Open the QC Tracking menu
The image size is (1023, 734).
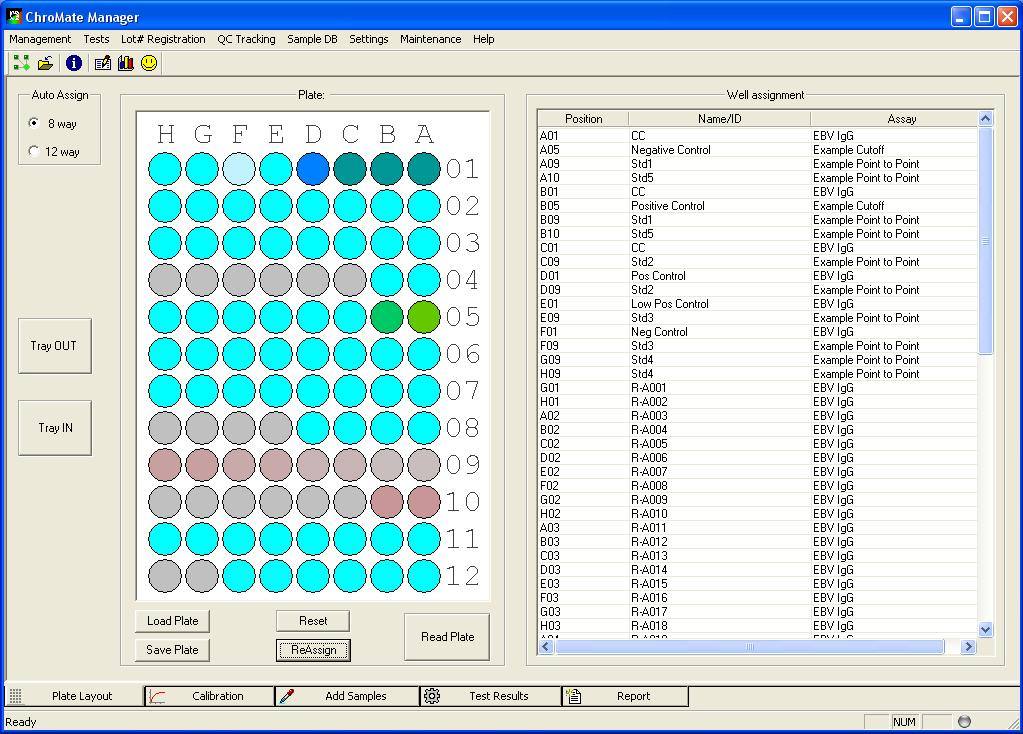point(246,39)
